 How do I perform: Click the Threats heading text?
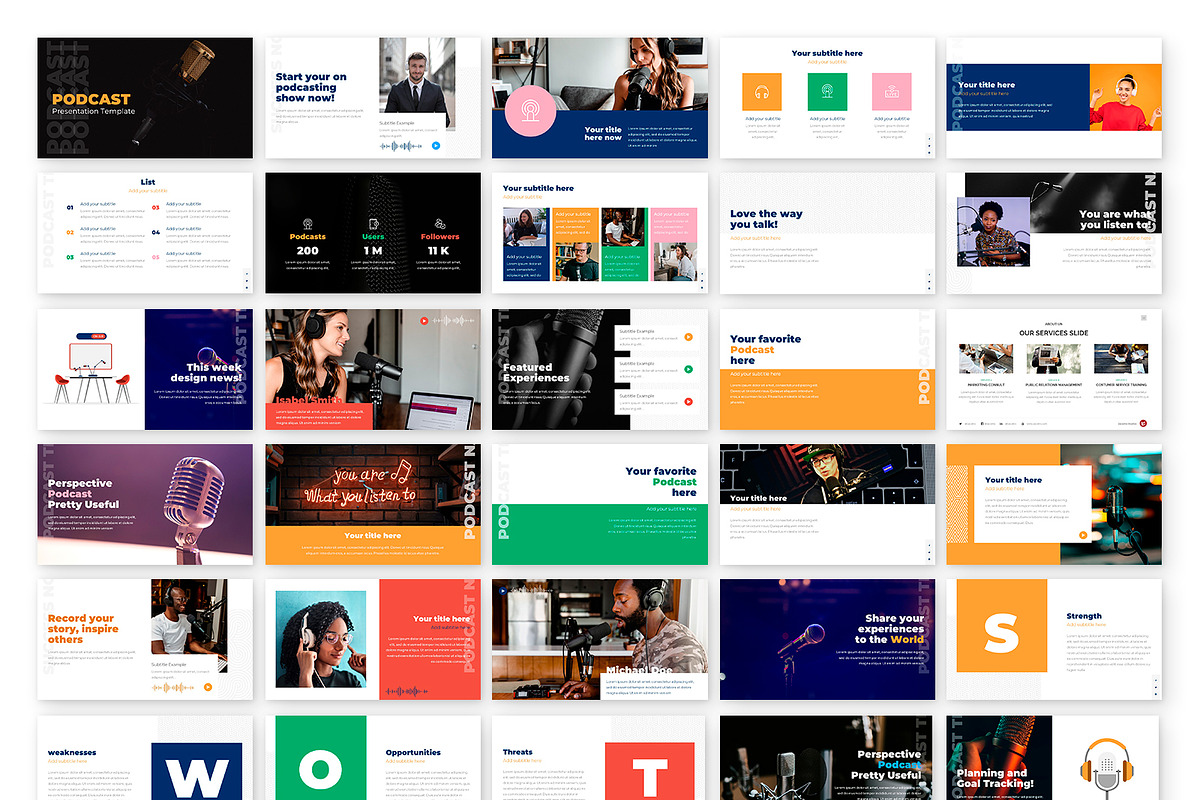point(518,752)
